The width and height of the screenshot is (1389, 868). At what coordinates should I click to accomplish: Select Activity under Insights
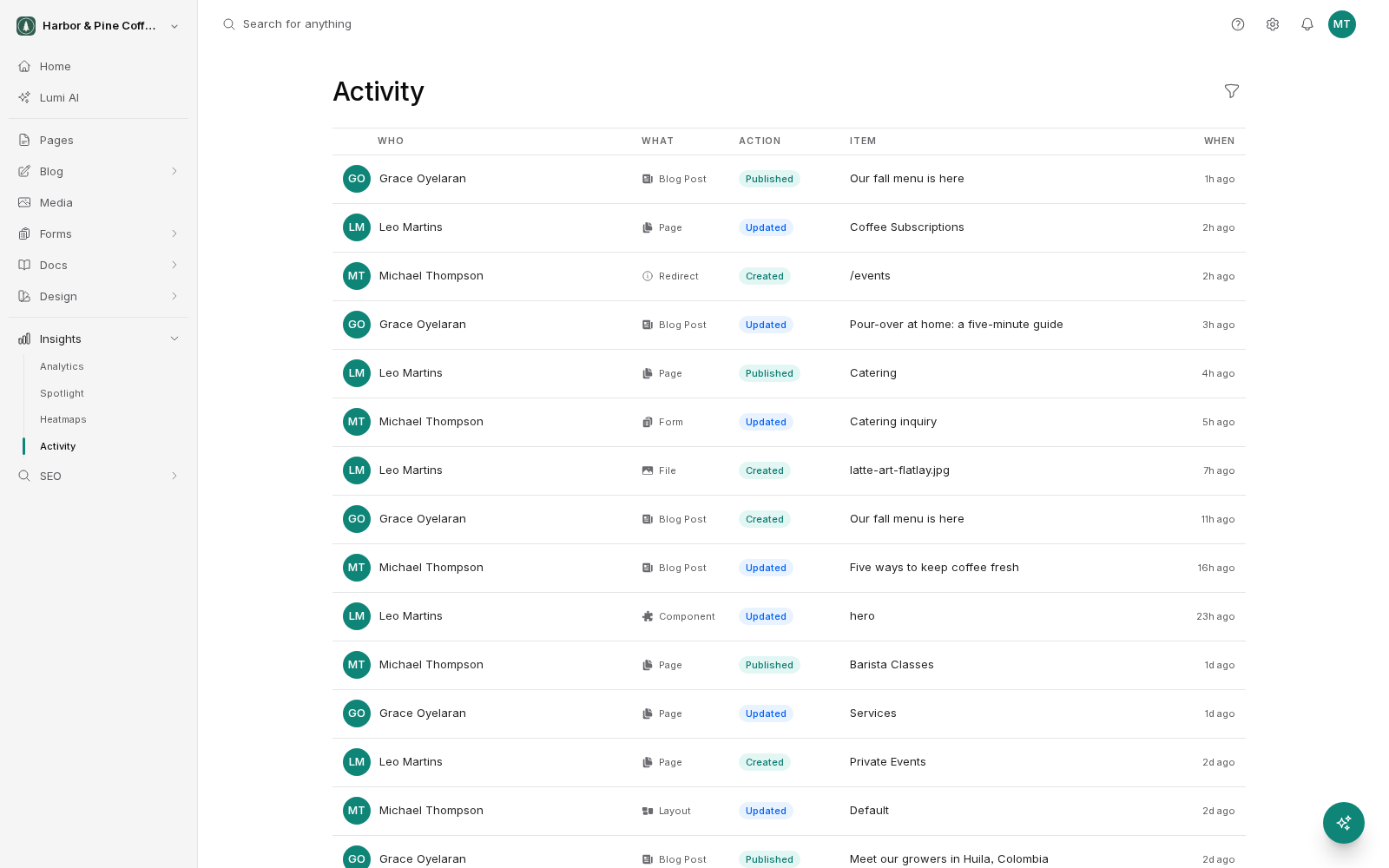click(x=57, y=446)
